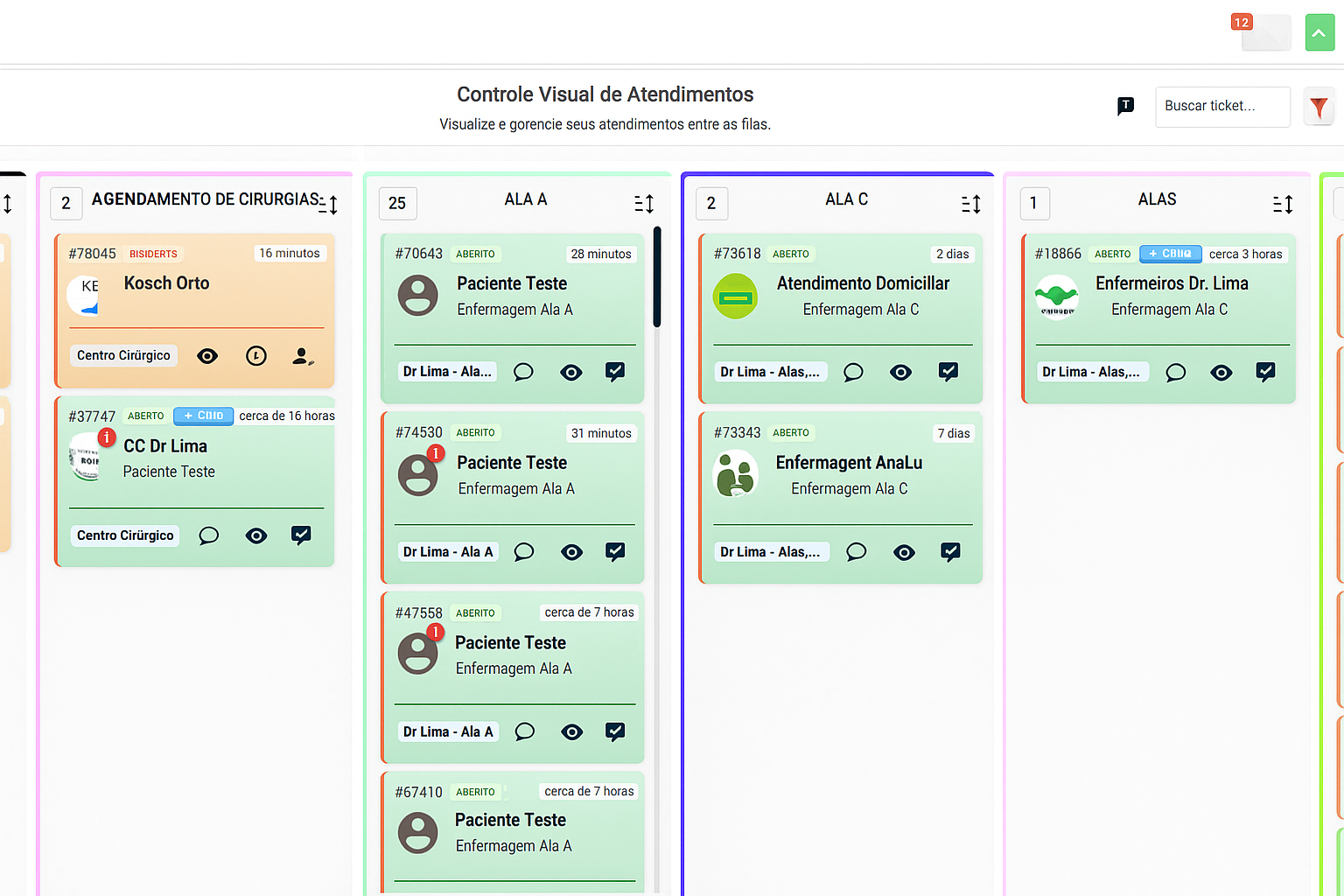Click the checkmark icon on Enfermeiros Dr. Lima ticket
Screen dimensions: 1344x896
[1266, 372]
